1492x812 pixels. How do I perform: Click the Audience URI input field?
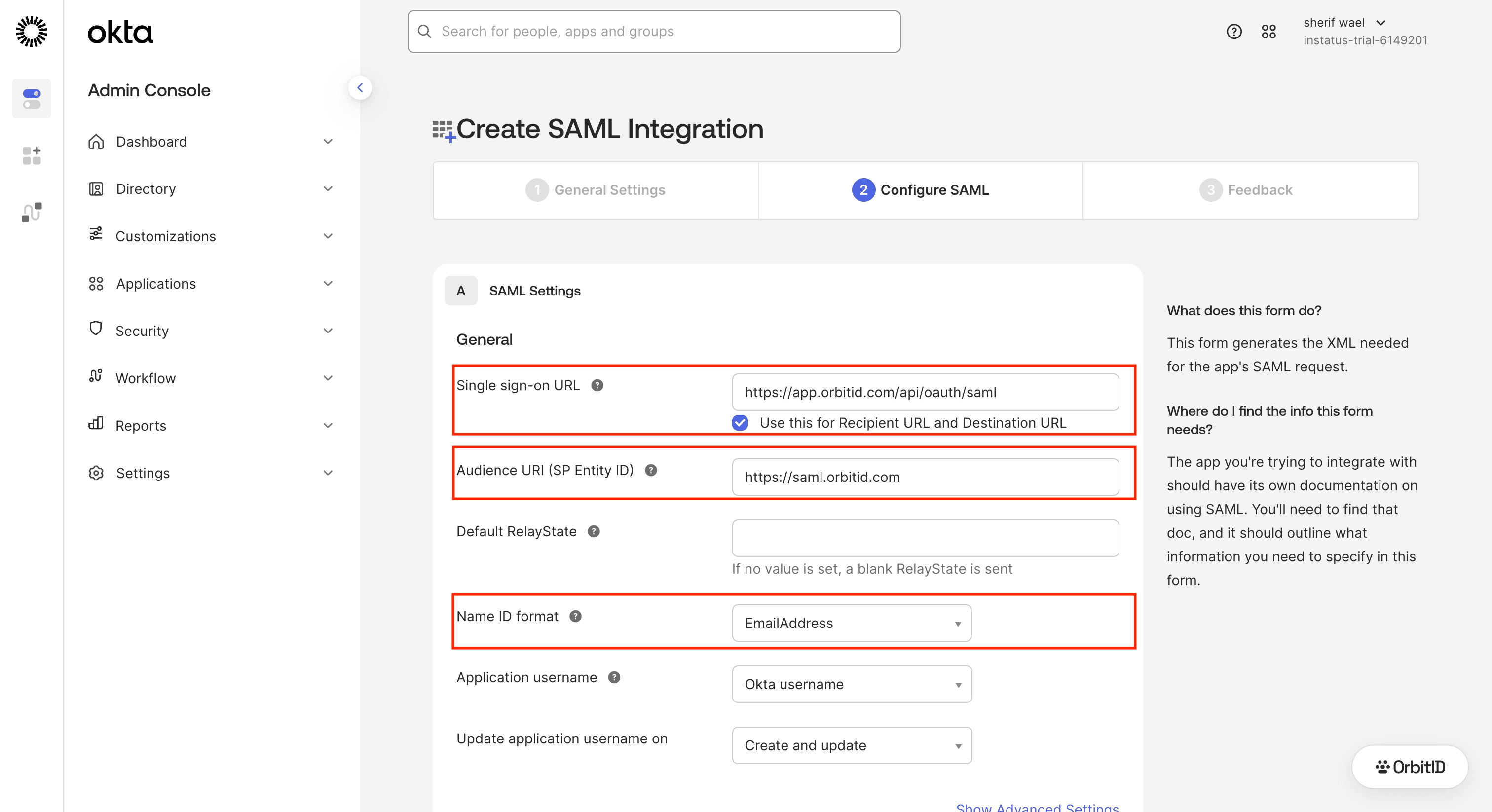(925, 477)
